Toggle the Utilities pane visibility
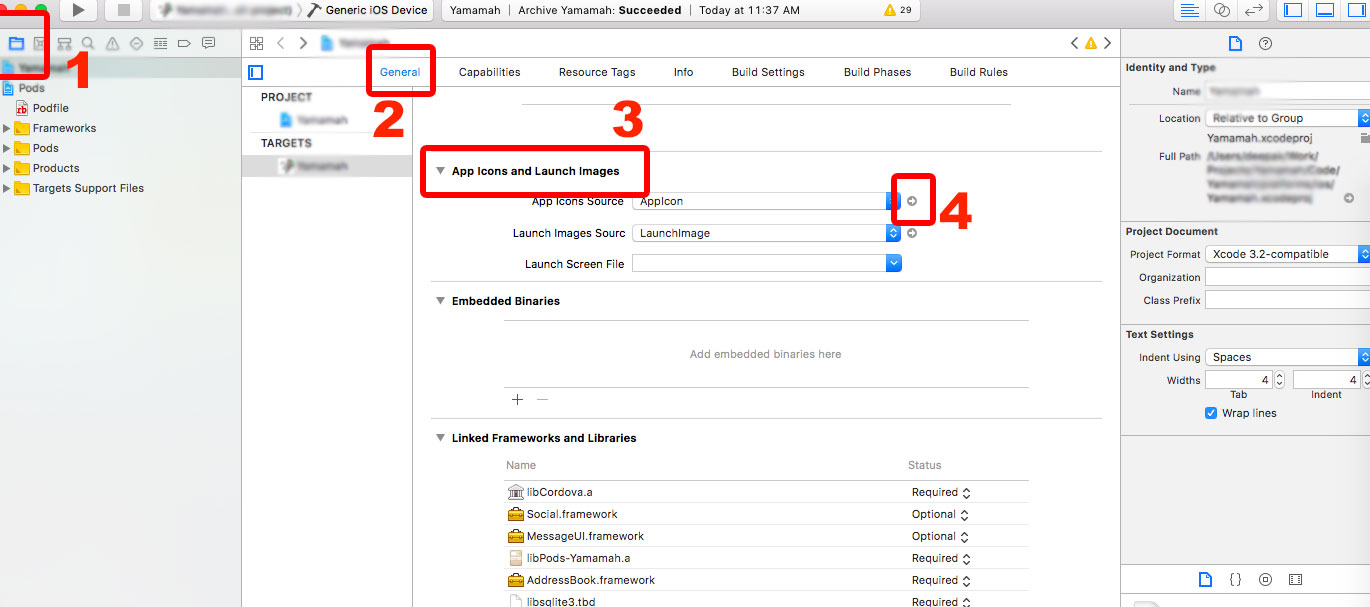The width and height of the screenshot is (1370, 607). coord(1355,10)
